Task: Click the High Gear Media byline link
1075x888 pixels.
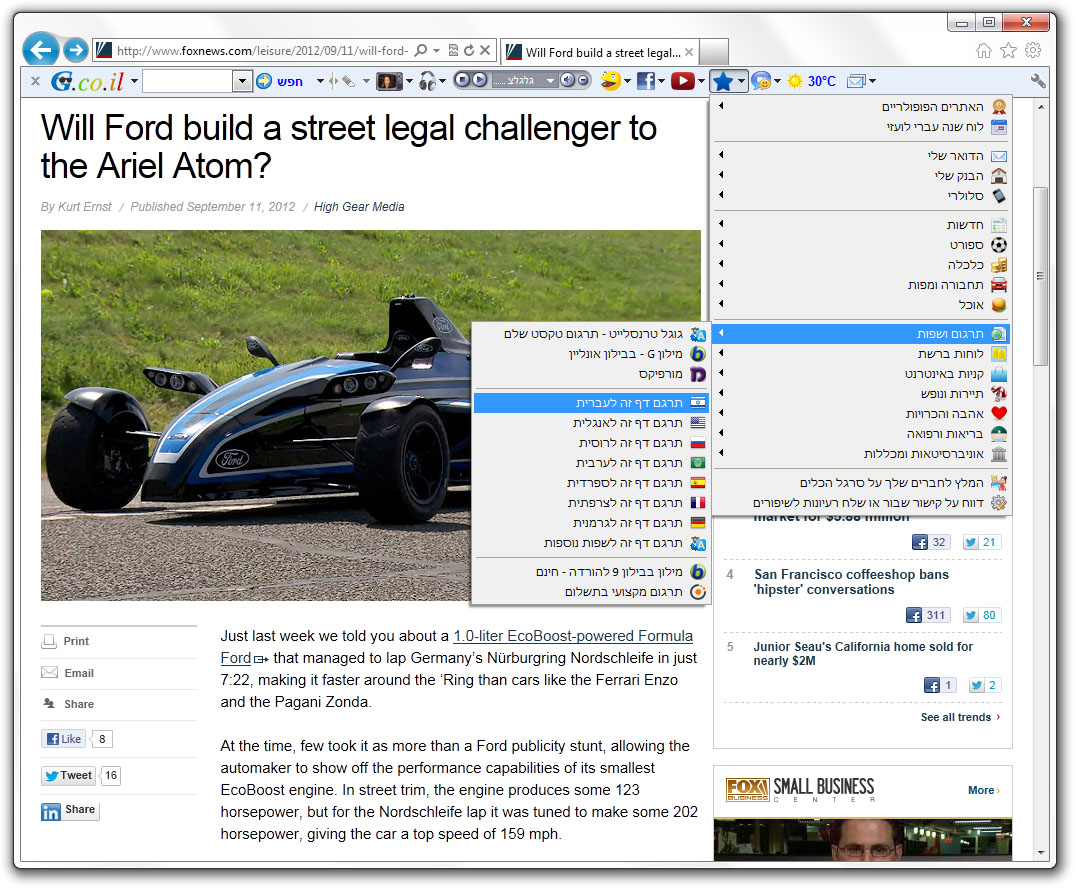Action: [359, 207]
